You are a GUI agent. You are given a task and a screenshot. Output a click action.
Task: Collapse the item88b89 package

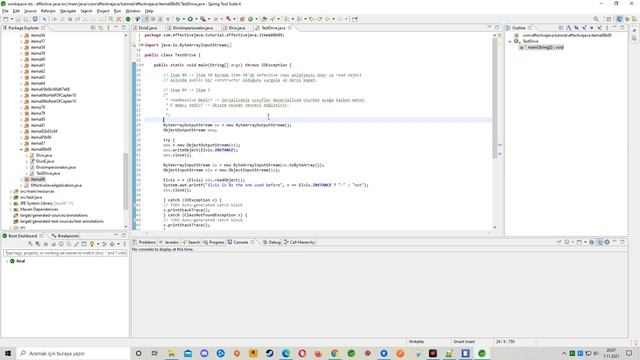[21, 149]
